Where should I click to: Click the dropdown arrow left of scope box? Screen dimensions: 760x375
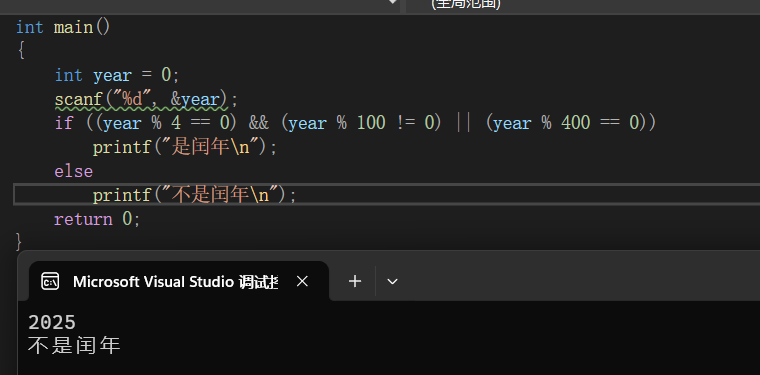[x=393, y=3]
